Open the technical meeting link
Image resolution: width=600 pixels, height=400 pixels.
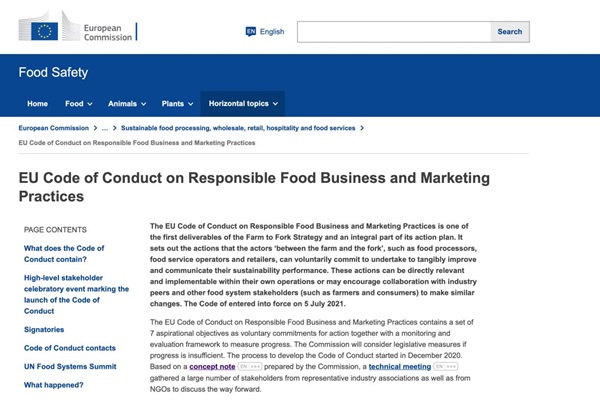(x=400, y=367)
